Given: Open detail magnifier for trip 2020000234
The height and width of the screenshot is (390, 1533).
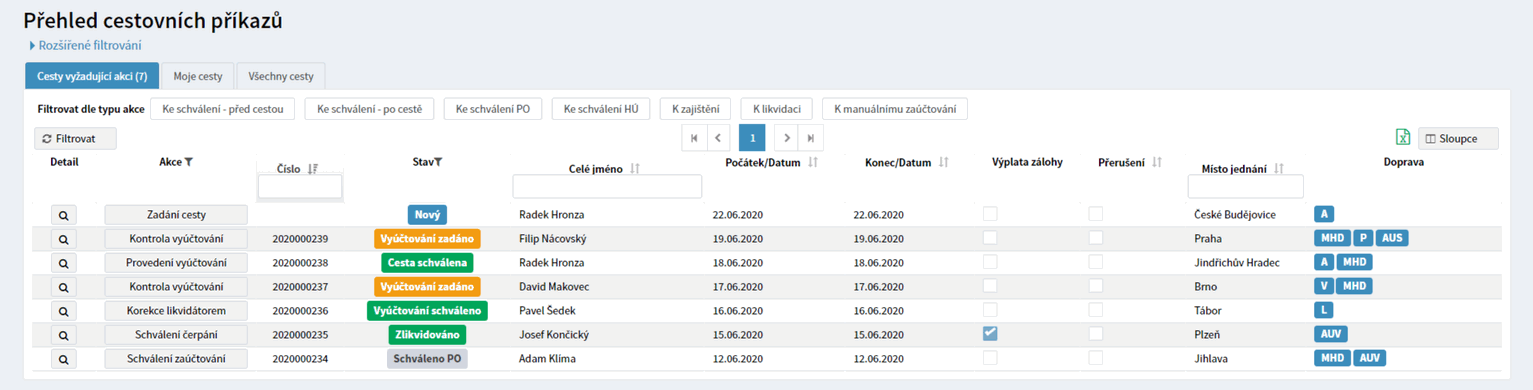Looking at the screenshot, I should coord(63,359).
